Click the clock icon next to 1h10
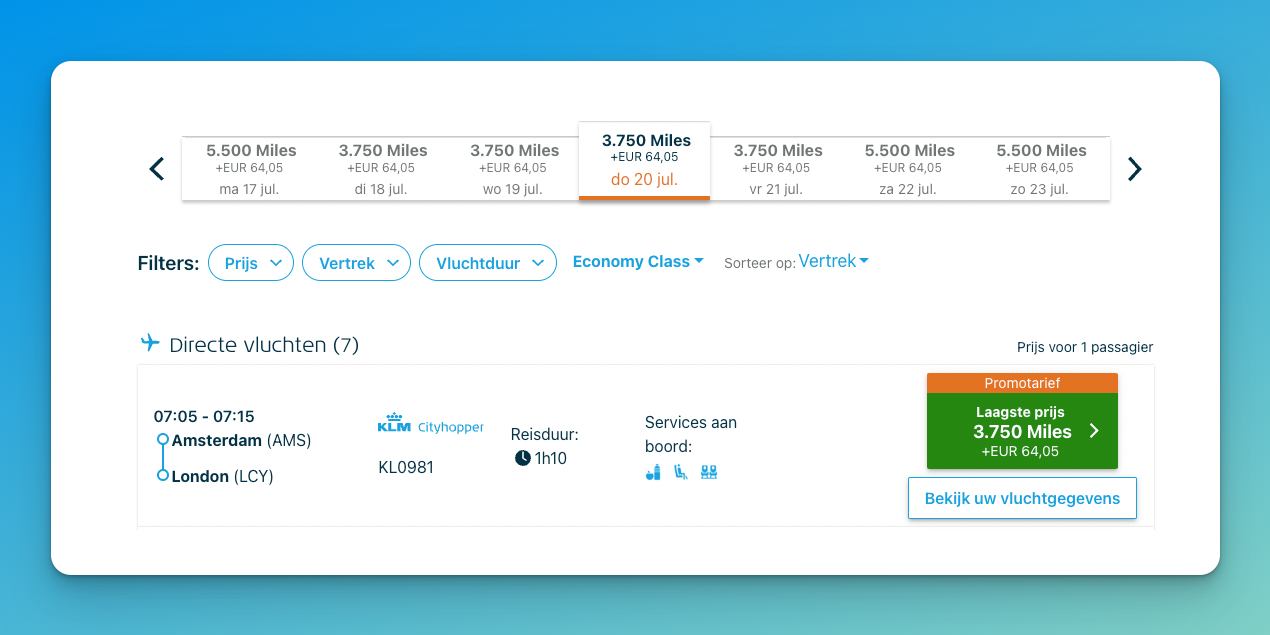 522,458
